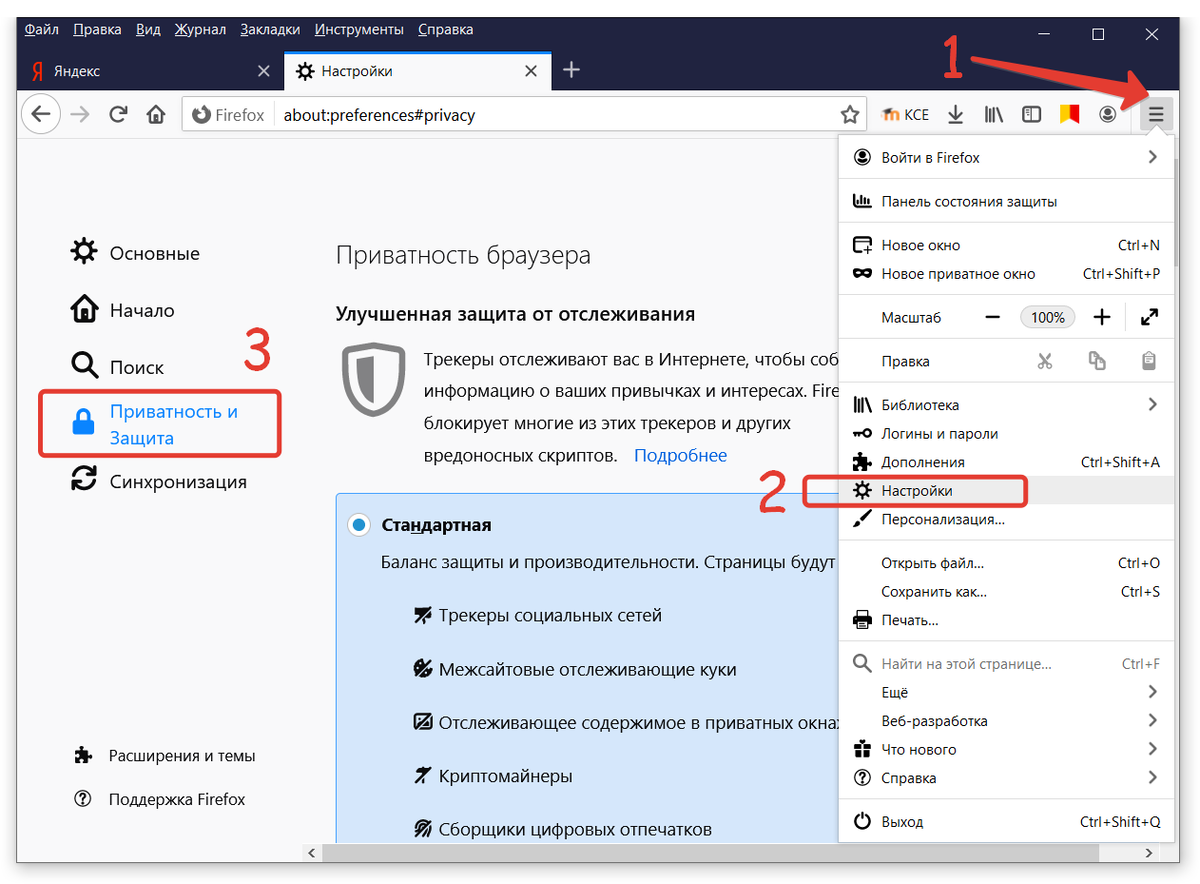Reset zoom via the 100% button
Image resolution: width=1200 pixels, height=884 pixels.
click(1048, 317)
